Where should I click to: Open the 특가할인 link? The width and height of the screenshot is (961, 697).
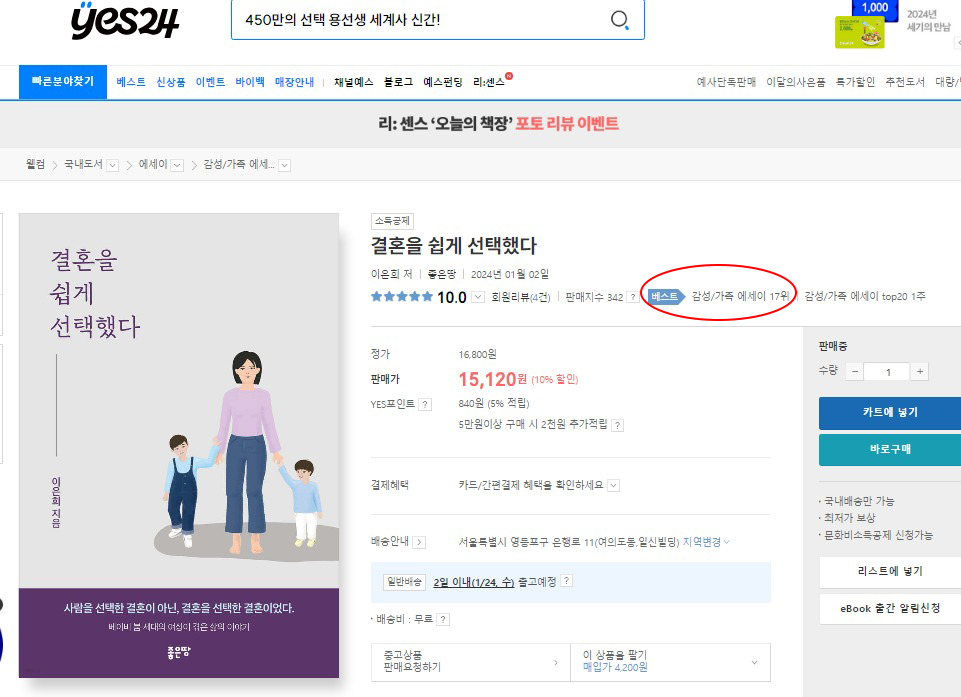[x=856, y=82]
